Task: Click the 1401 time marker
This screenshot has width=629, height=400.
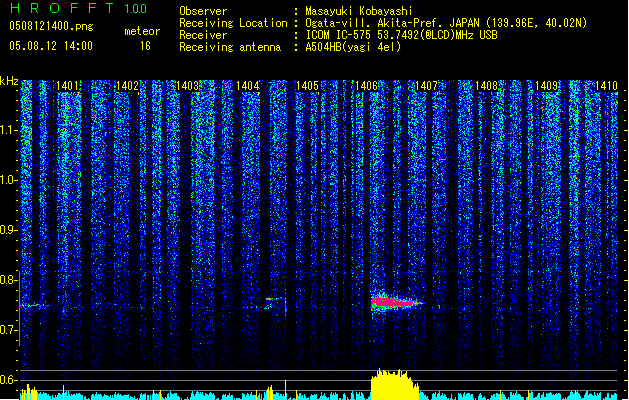Action: click(x=67, y=86)
